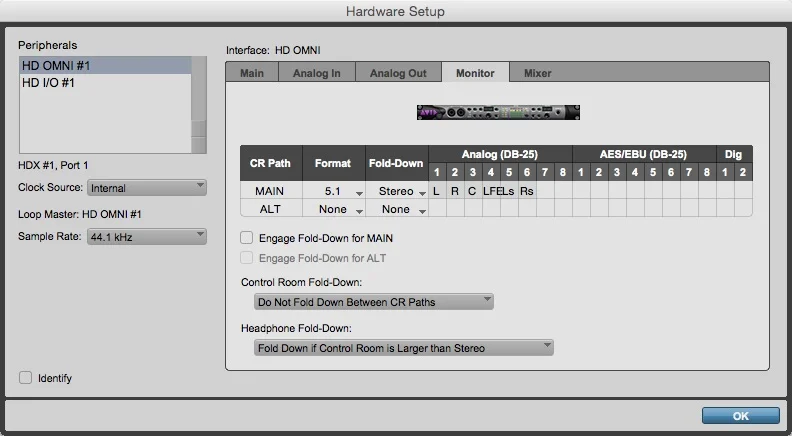
Task: Open MAIN path Fold-Down dropdown showing Stereo
Action: 397,191
